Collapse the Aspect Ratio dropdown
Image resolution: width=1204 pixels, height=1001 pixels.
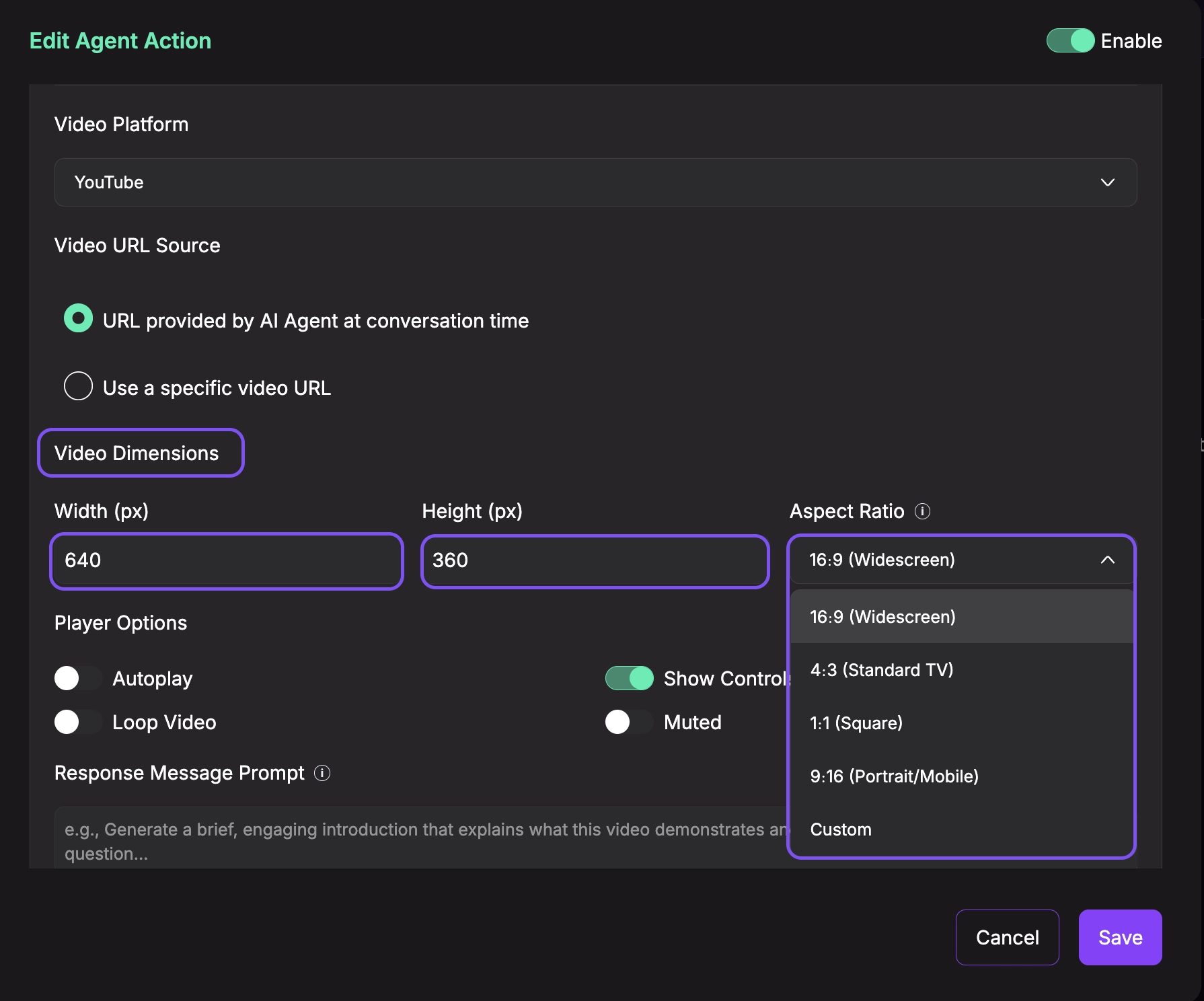[1107, 560]
